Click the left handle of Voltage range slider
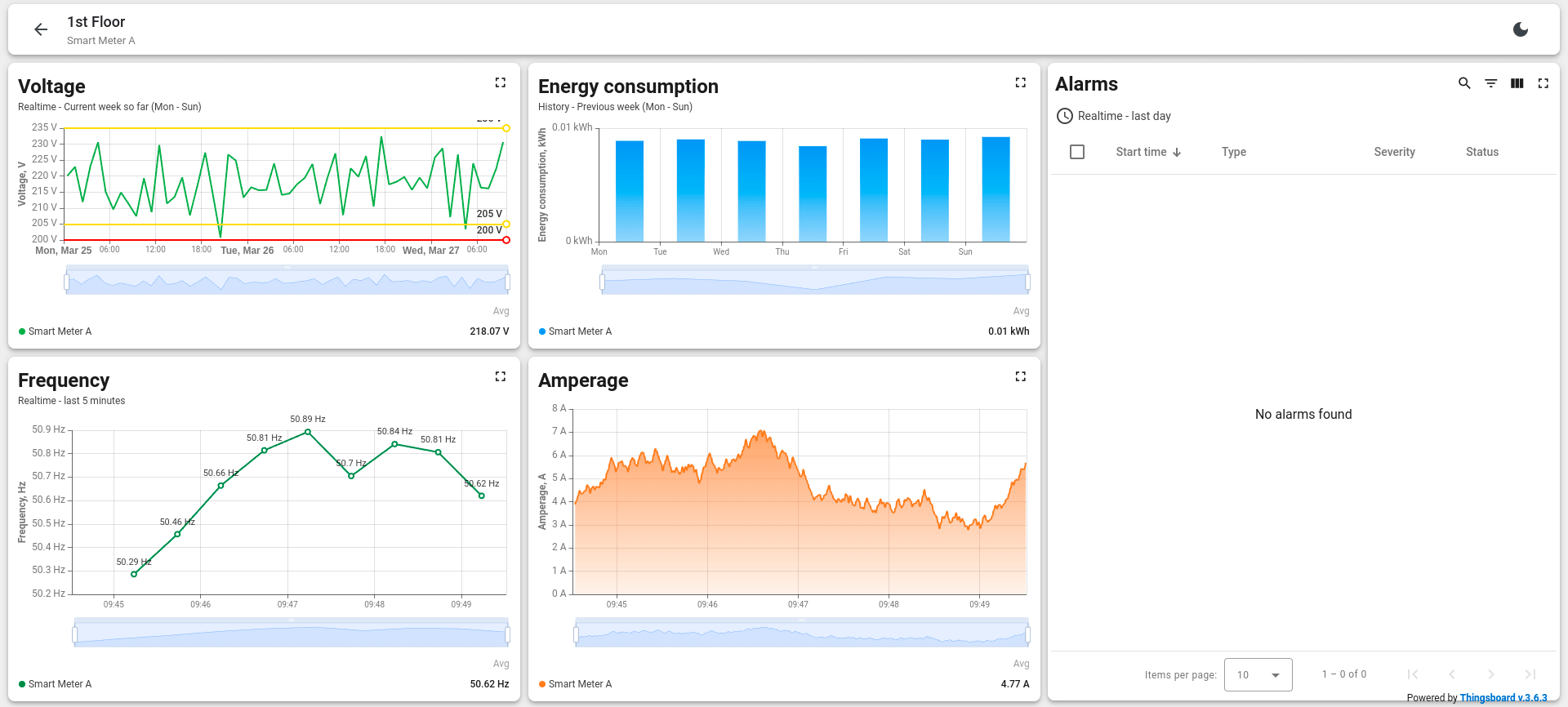1568x707 pixels. tap(67, 282)
